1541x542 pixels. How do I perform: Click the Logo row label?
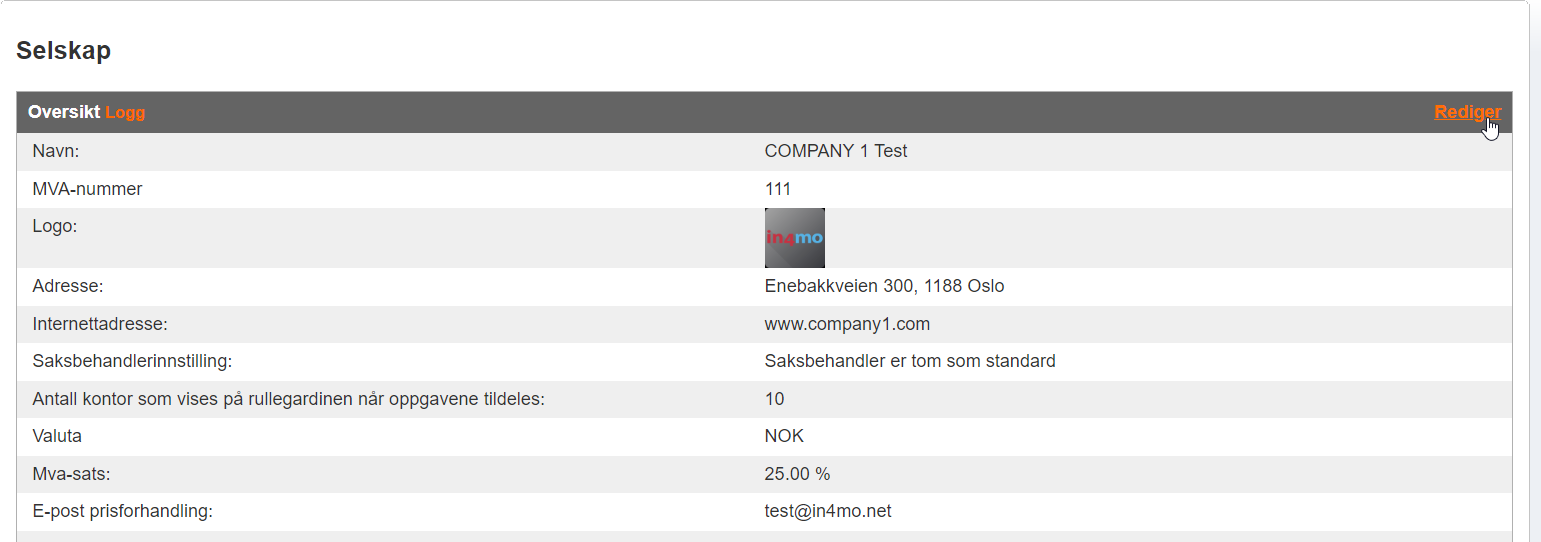54,227
